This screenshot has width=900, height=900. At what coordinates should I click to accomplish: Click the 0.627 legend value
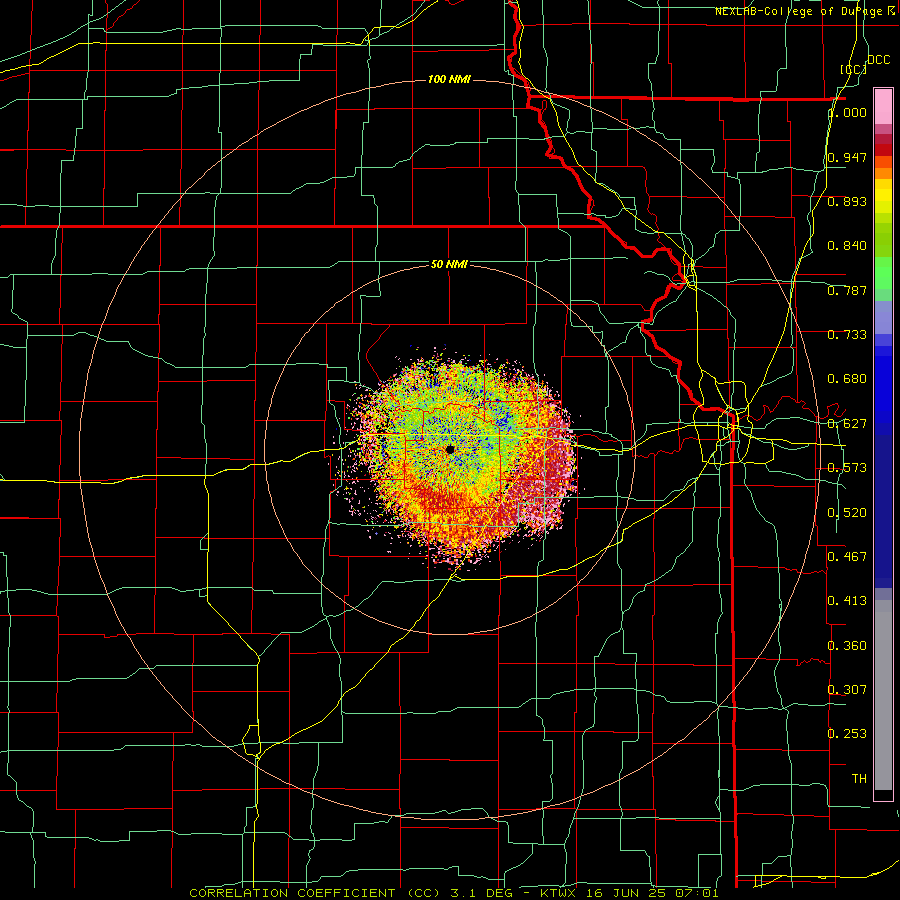coord(847,424)
